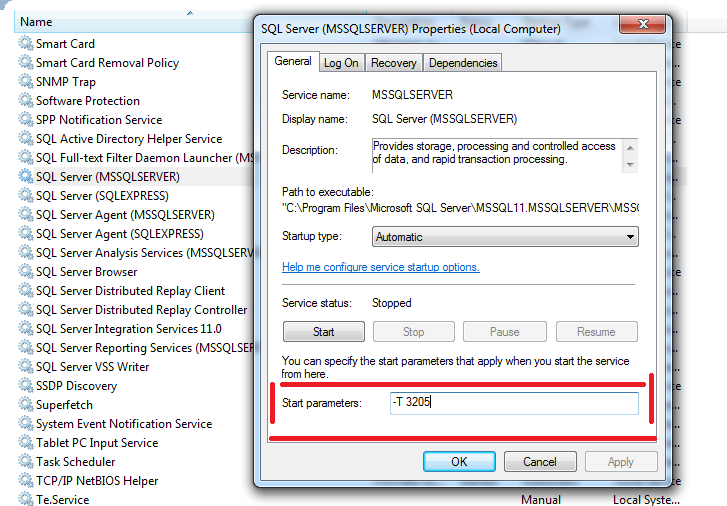Click the SNMP Trap service gear icon
This screenshot has width=727, height=506.
pos(26,81)
